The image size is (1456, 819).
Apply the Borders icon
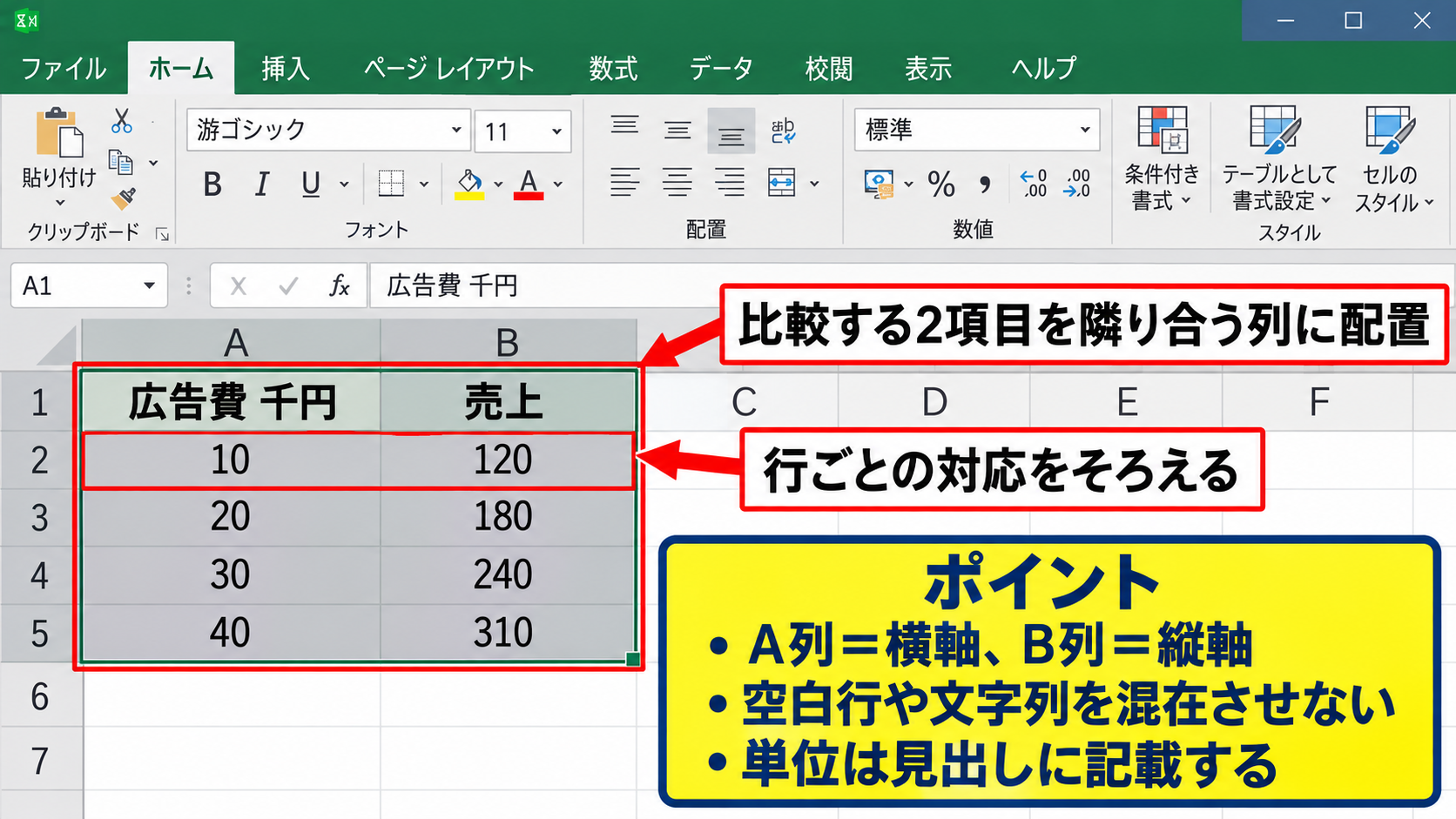(391, 184)
